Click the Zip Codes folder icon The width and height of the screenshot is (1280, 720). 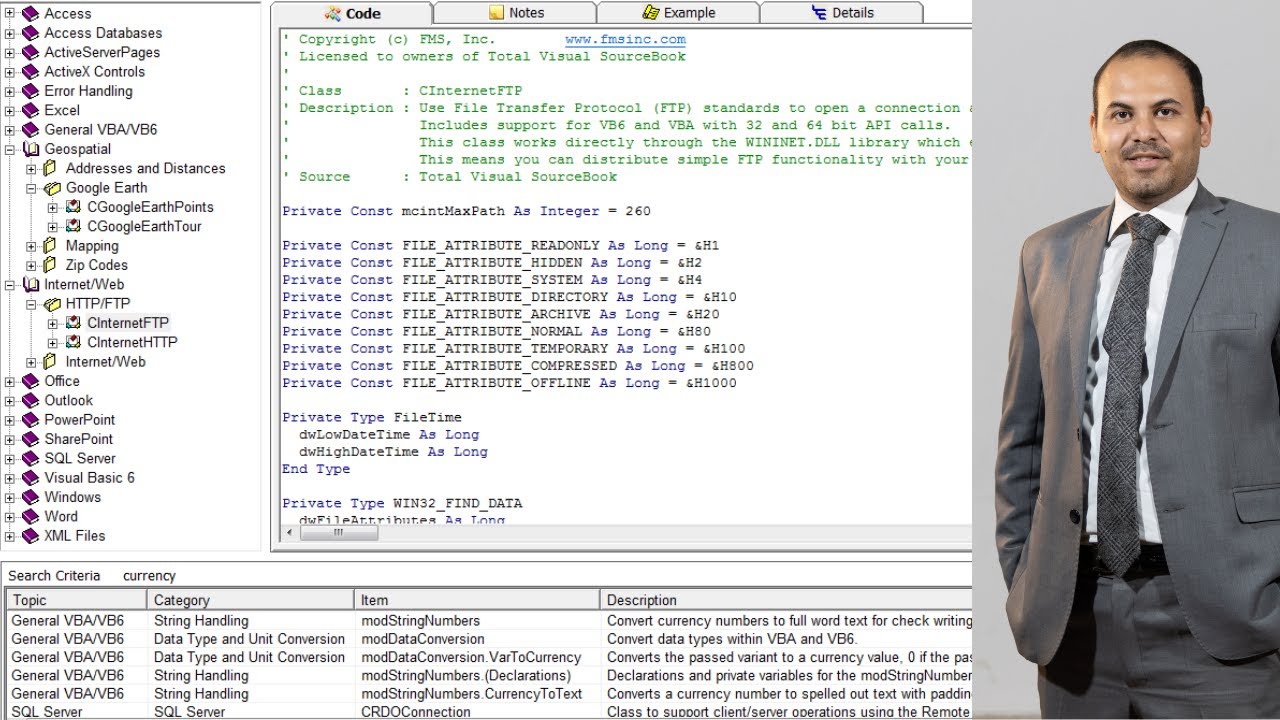point(50,265)
